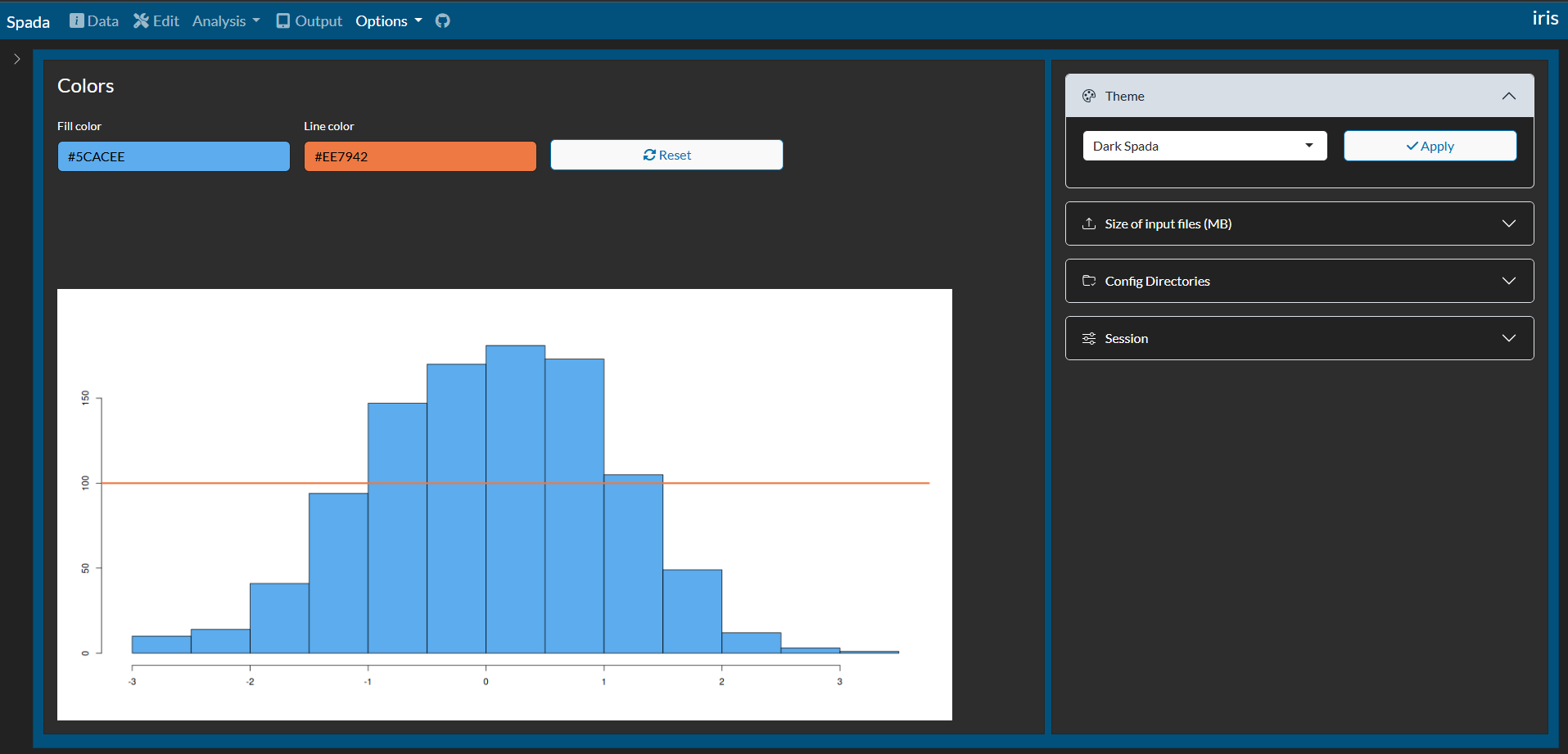The height and width of the screenshot is (754, 1568).
Task: Click the Data info icon in navbar
Action: (x=77, y=21)
